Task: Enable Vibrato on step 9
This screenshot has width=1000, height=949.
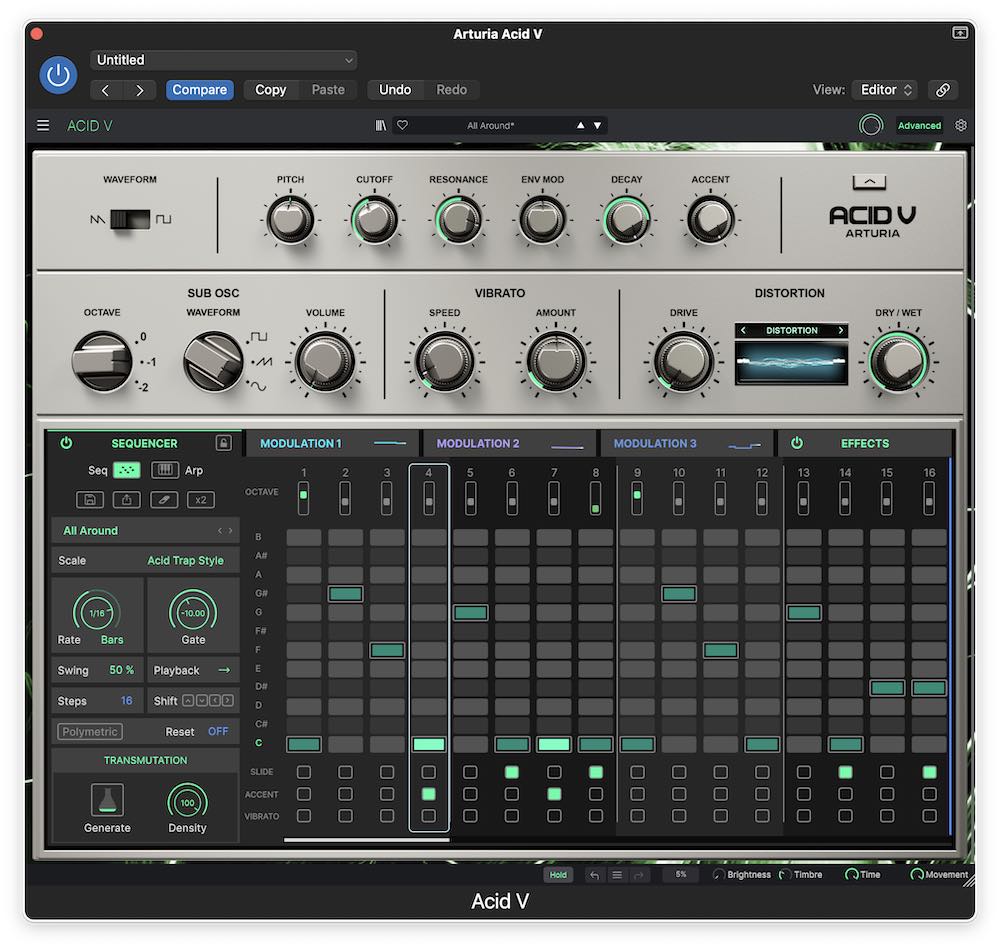Action: pos(637,816)
